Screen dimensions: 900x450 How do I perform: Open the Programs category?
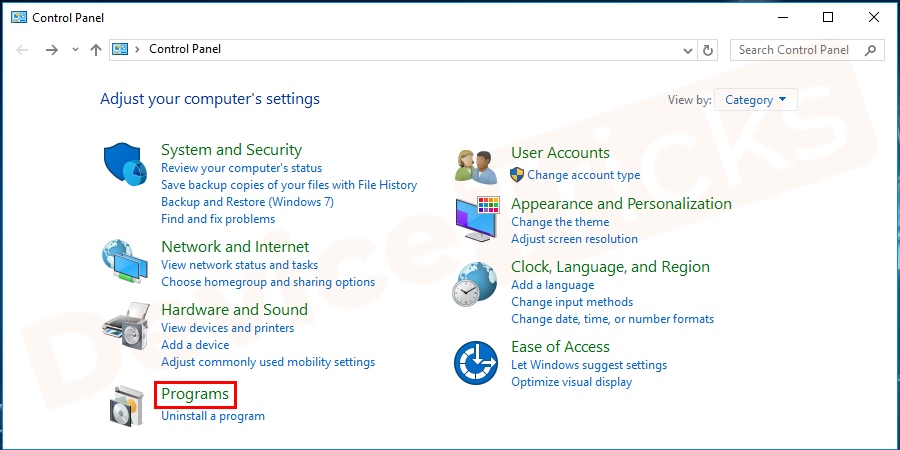point(195,394)
